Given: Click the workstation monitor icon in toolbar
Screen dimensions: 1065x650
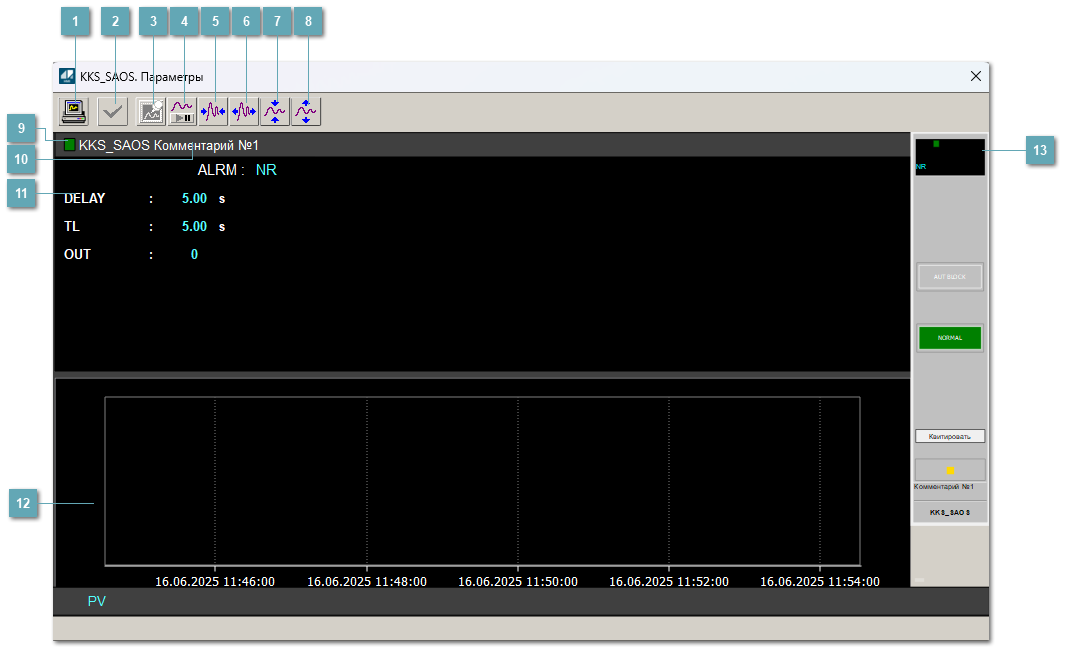Looking at the screenshot, I should coord(74,111).
